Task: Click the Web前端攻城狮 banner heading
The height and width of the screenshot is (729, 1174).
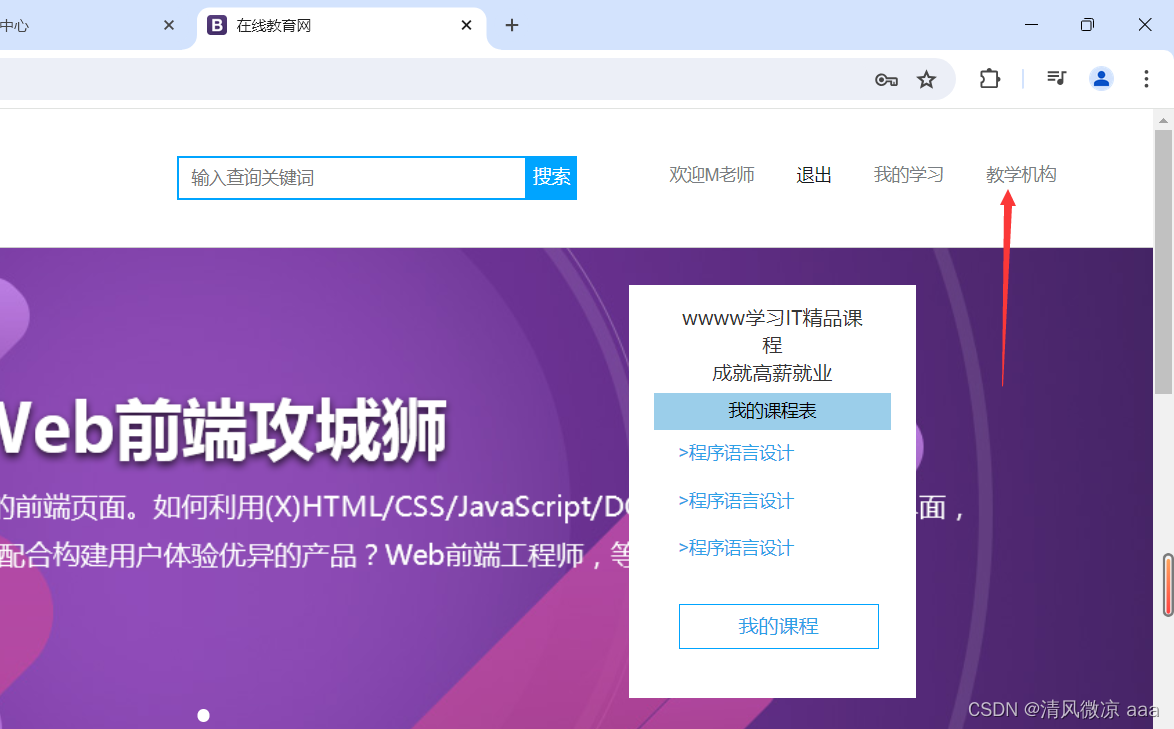Action: coord(223,429)
